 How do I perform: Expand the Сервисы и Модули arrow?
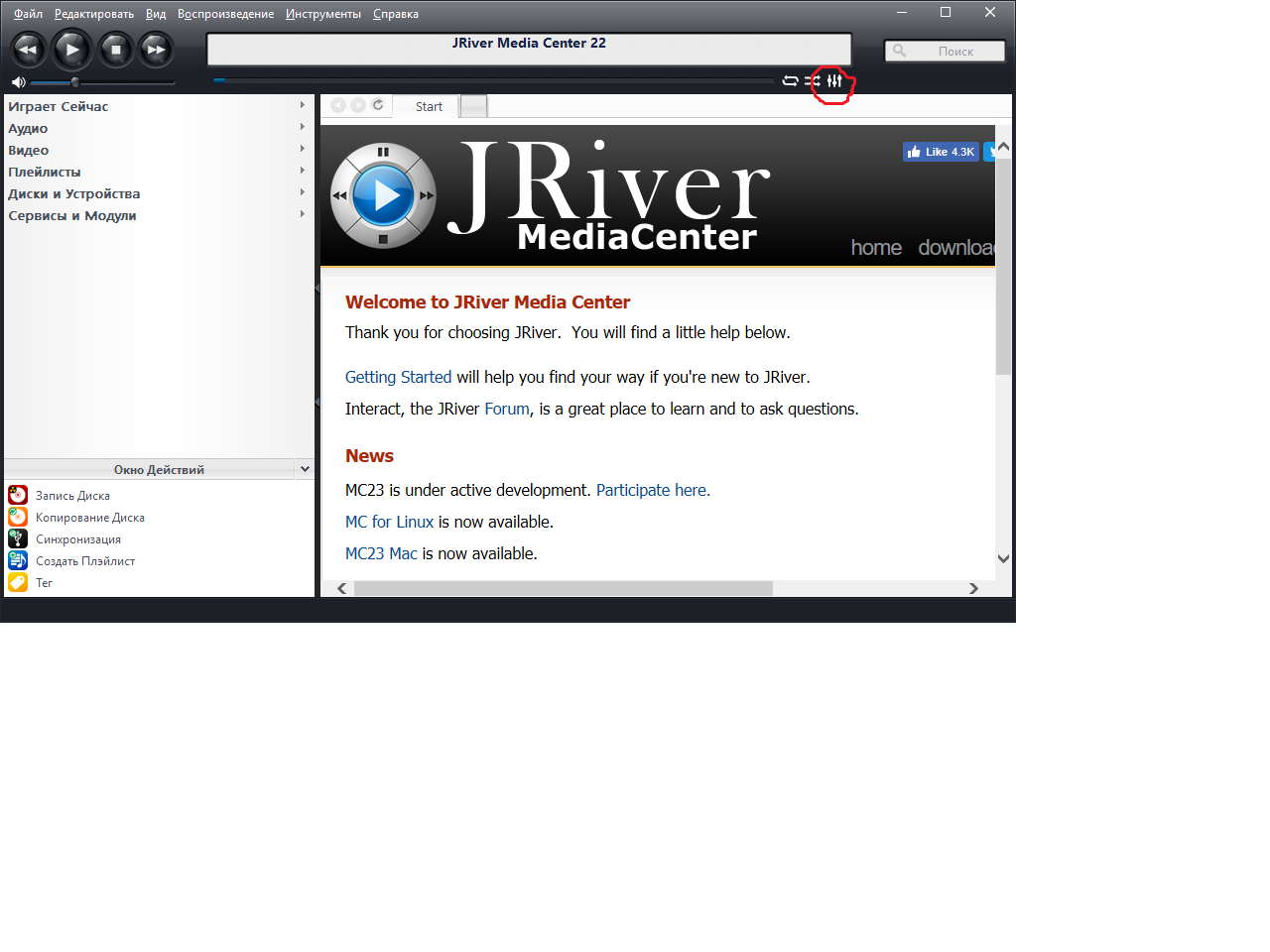pyautogui.click(x=303, y=214)
